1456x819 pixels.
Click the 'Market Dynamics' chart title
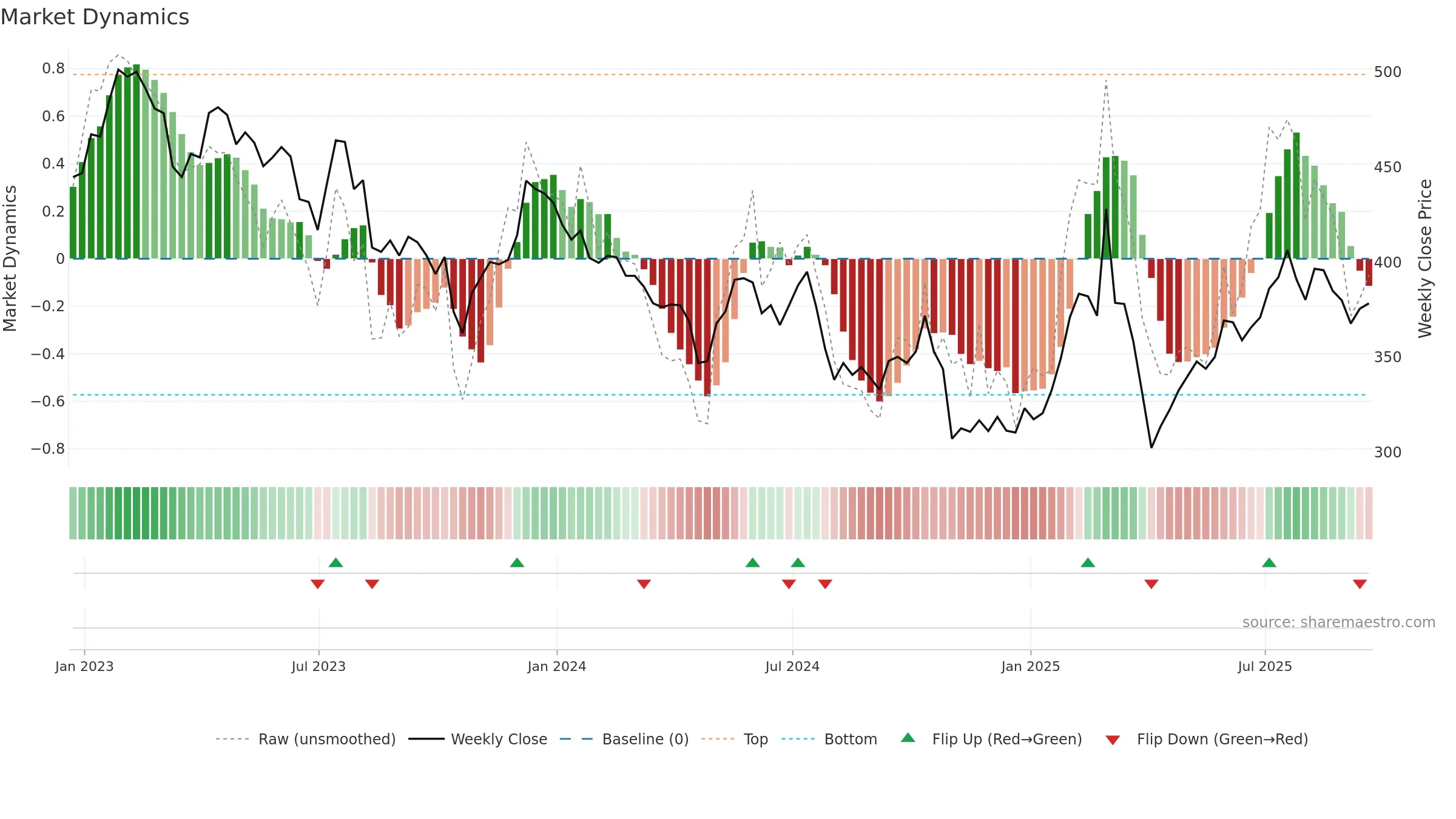(95, 17)
